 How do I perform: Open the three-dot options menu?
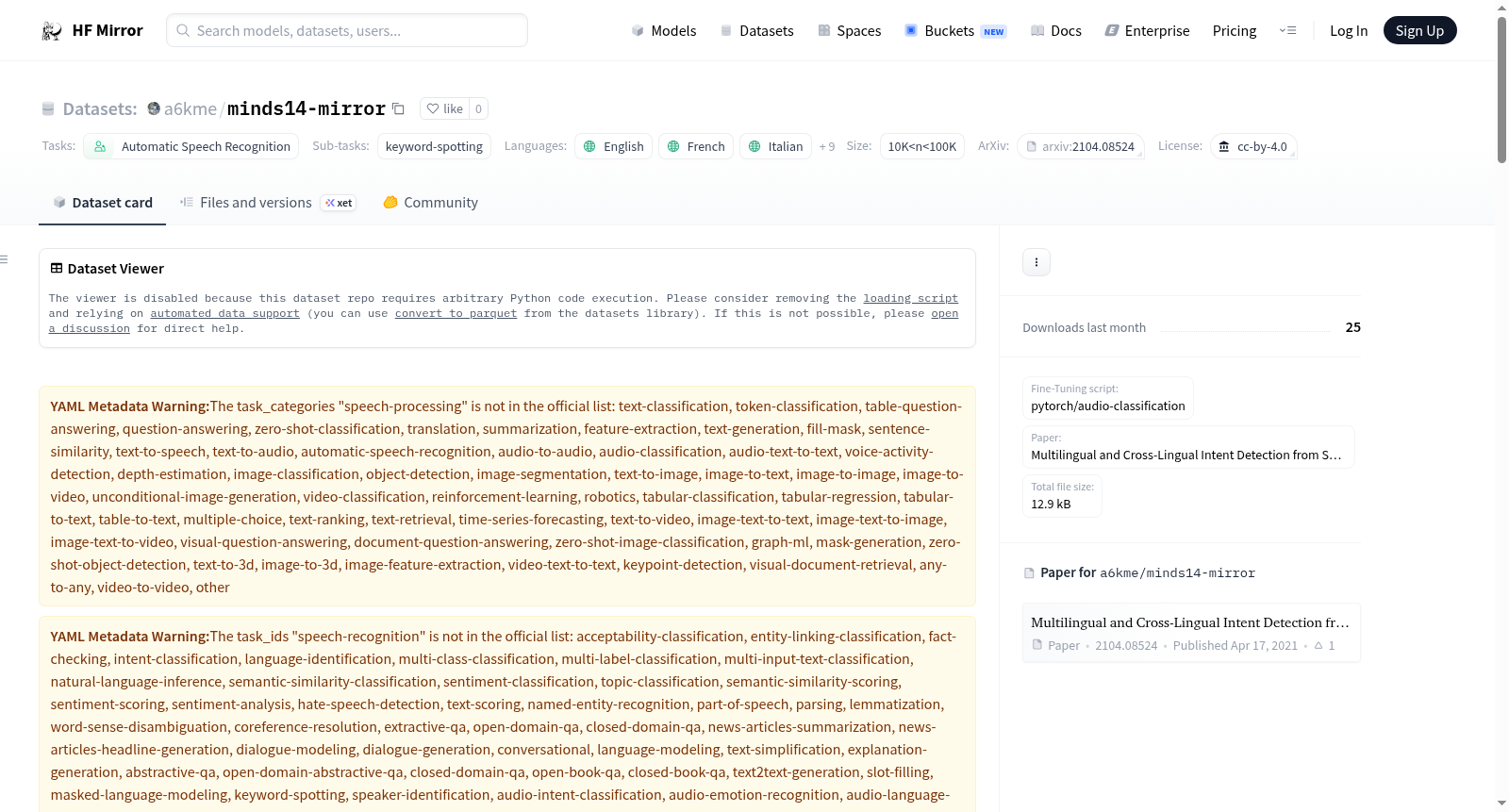tap(1036, 262)
